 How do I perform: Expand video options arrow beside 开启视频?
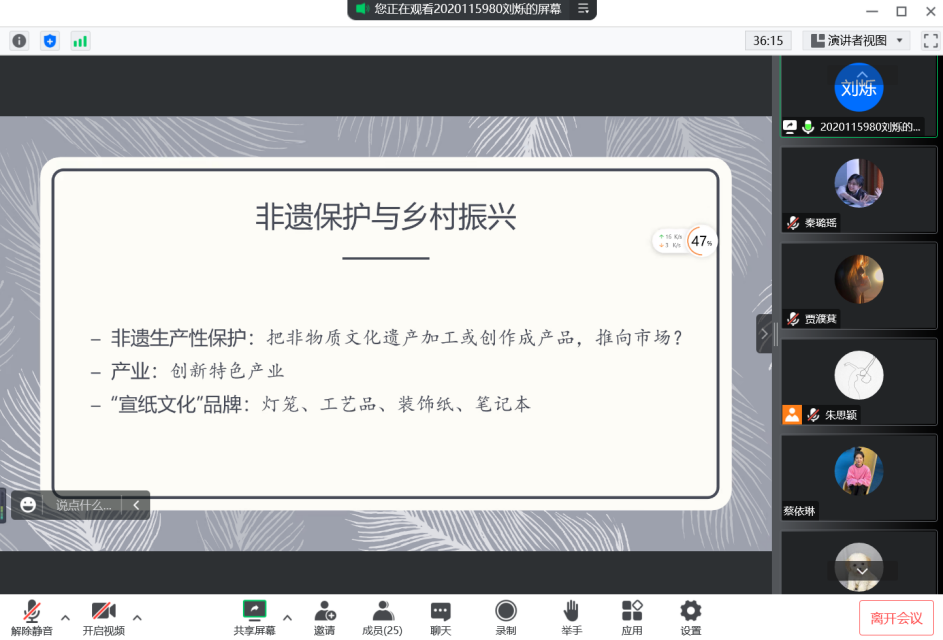(137, 617)
